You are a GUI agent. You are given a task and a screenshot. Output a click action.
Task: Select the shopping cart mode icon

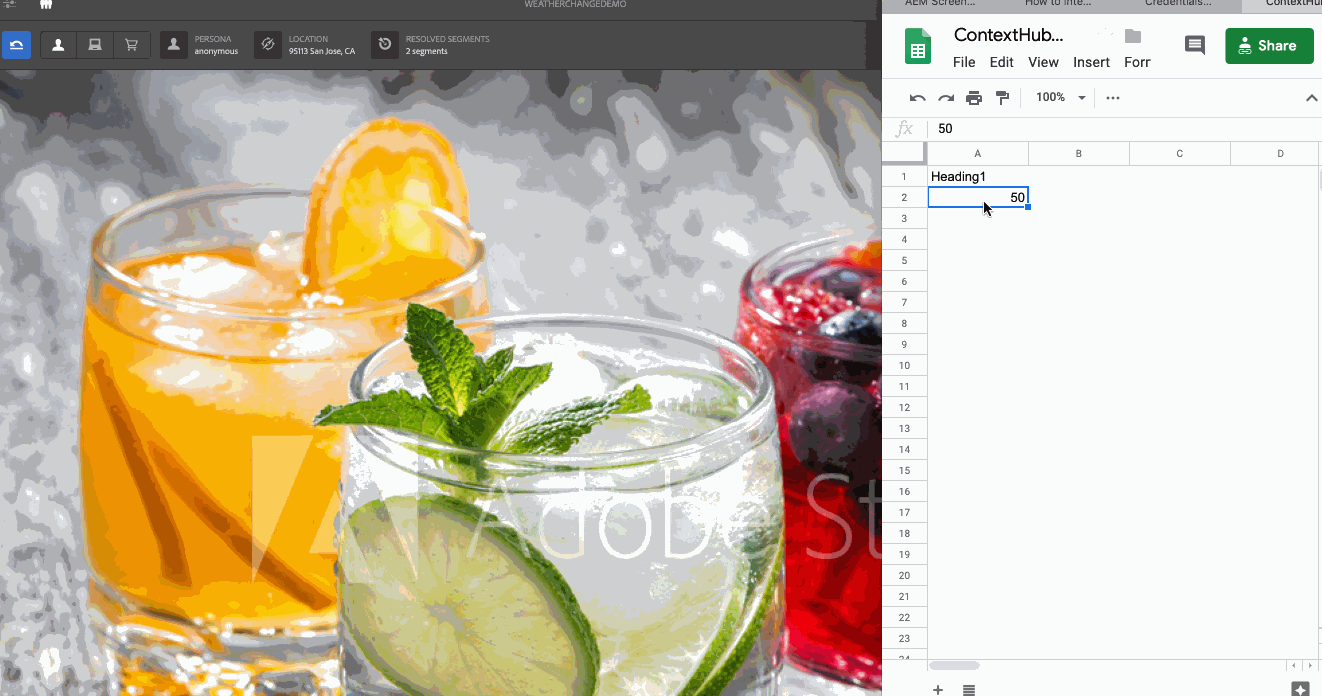(131, 45)
